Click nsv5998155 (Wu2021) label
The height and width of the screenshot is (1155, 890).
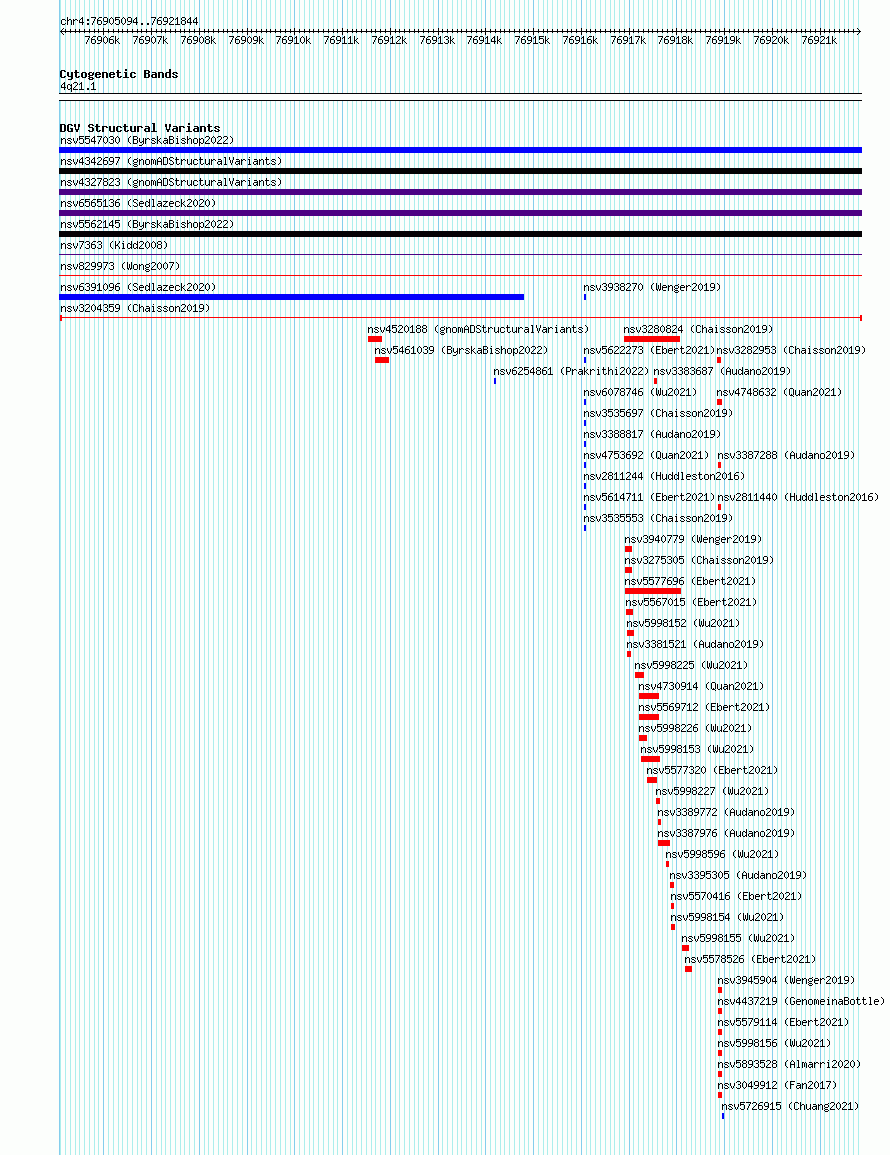(x=738, y=938)
